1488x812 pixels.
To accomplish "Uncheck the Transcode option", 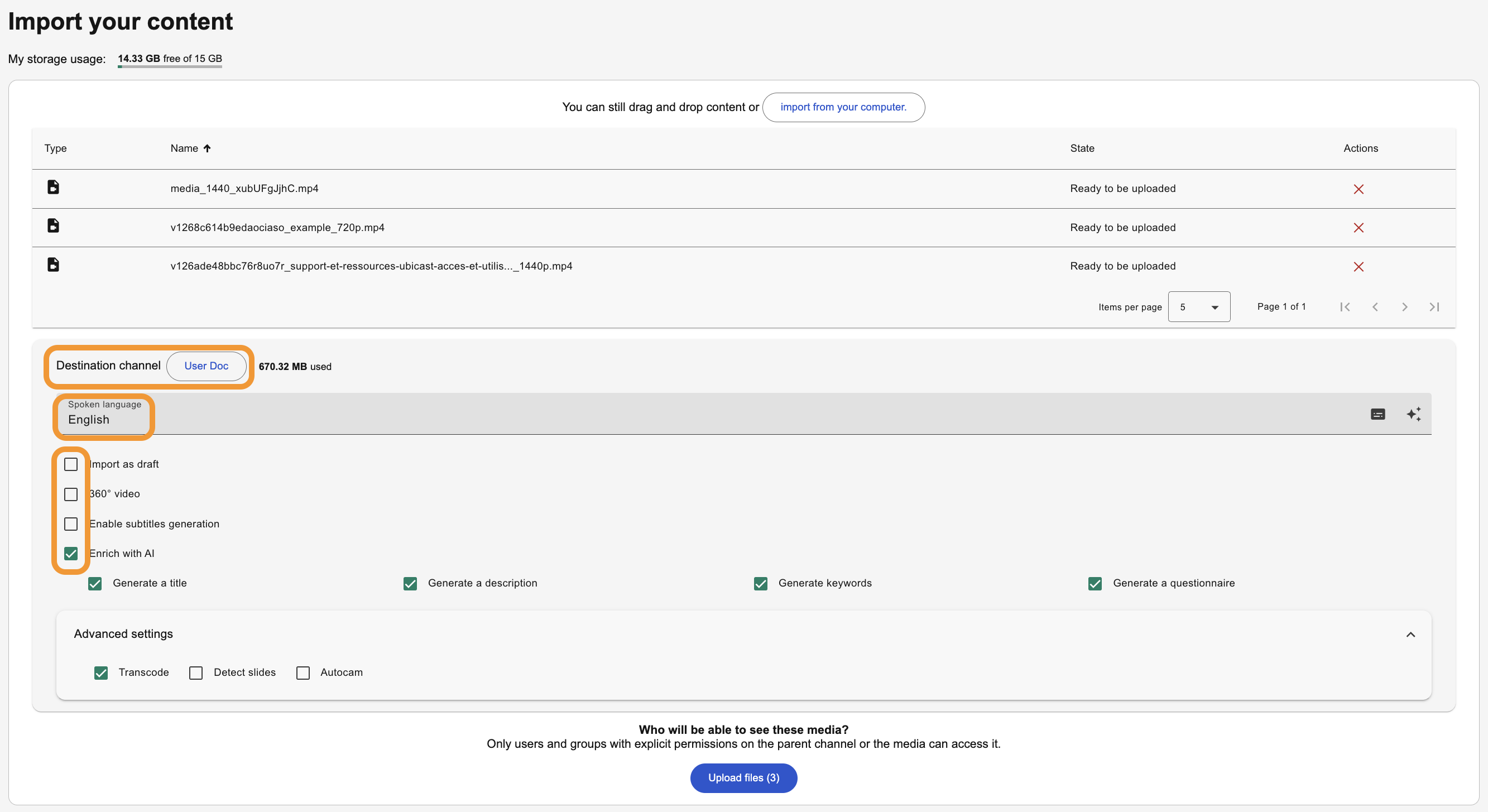I will pos(100,673).
